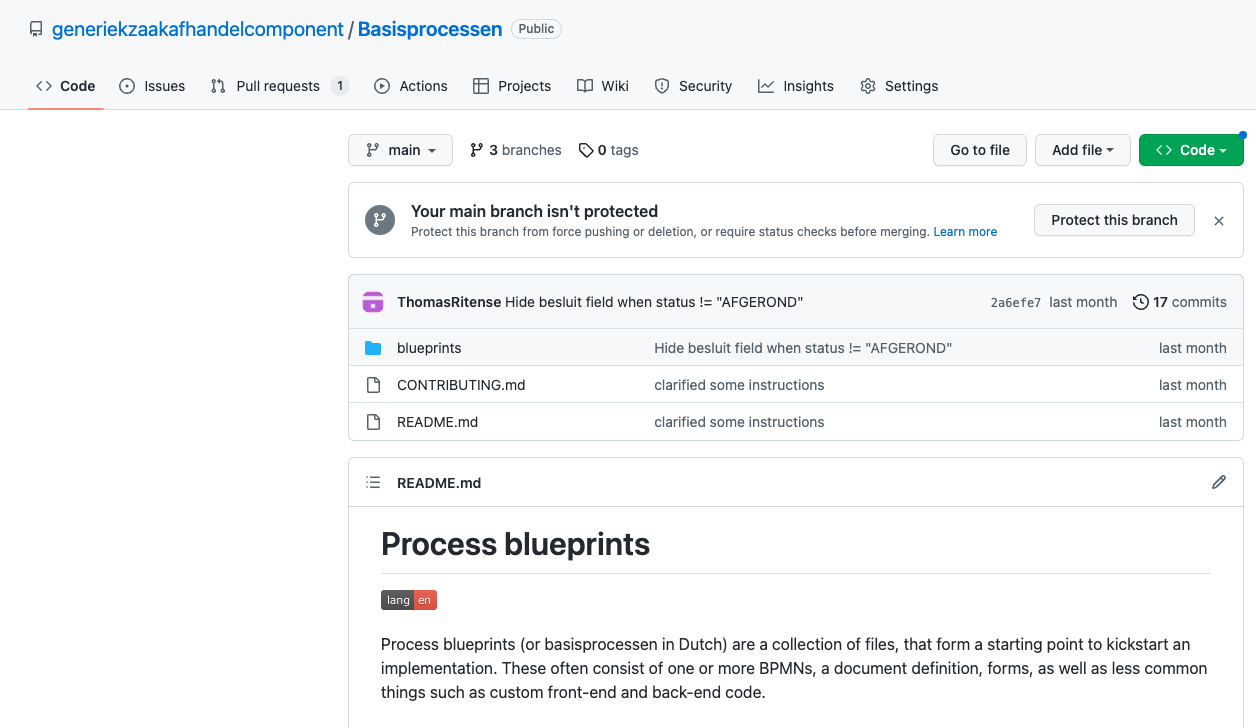Expand the green Code dropdown button
The height and width of the screenshot is (728, 1256).
(x=1190, y=150)
